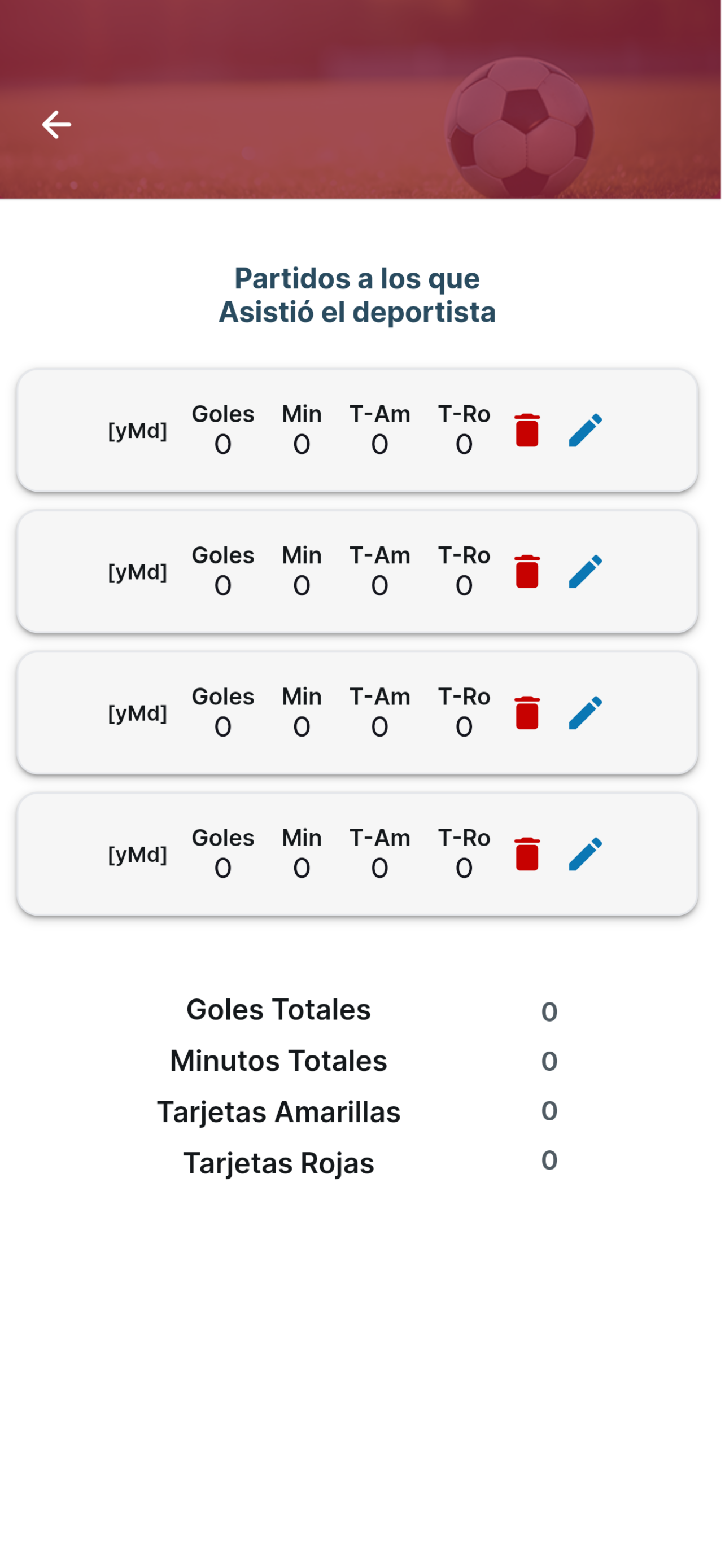Image resolution: width=725 pixels, height=1568 pixels.
Task: Edit the fourth match record
Action: point(586,854)
